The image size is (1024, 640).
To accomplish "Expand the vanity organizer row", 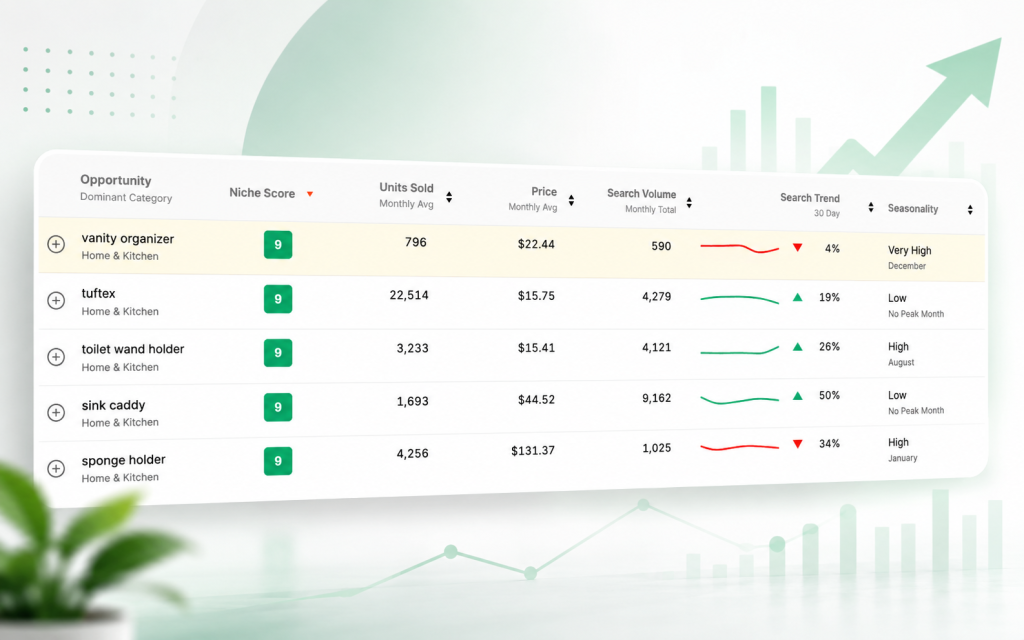I will click(x=56, y=244).
